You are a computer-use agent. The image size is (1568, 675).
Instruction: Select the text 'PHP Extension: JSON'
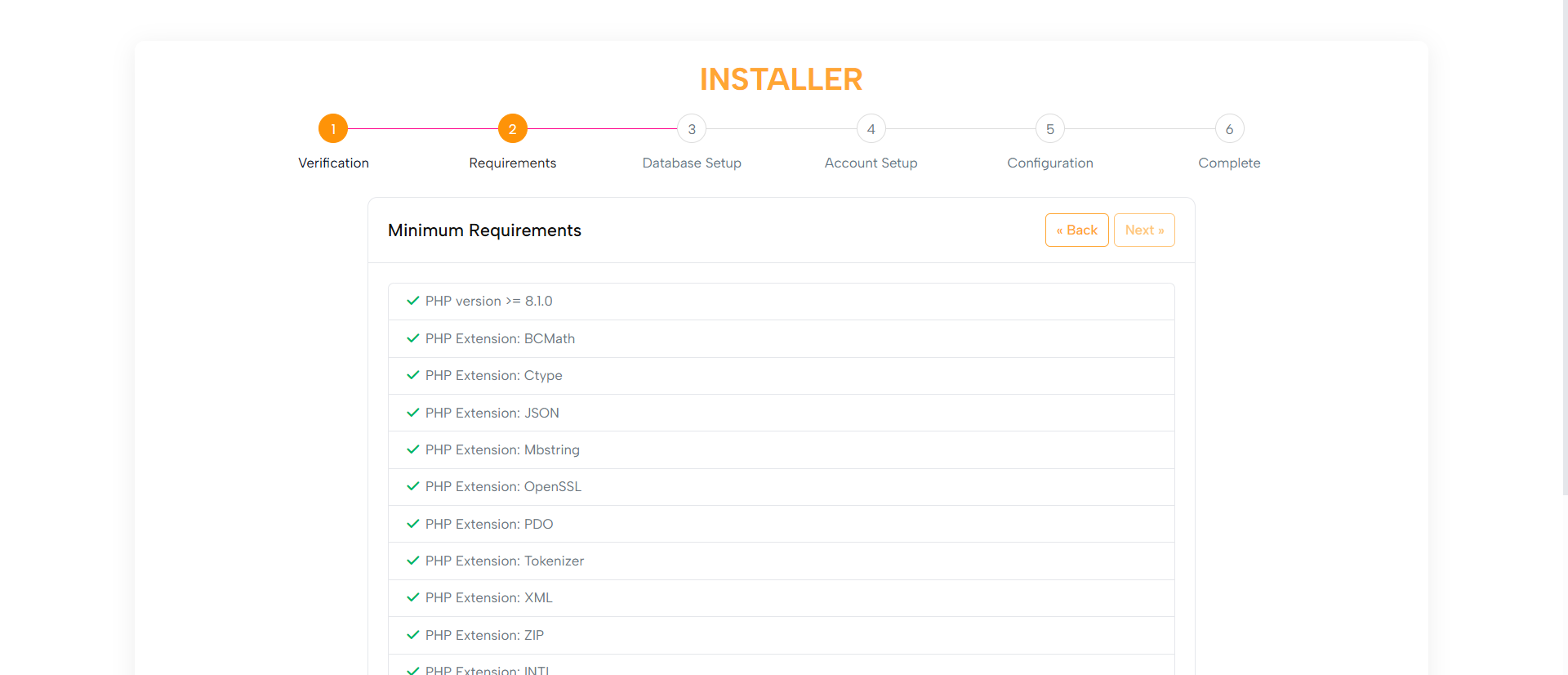(x=492, y=413)
